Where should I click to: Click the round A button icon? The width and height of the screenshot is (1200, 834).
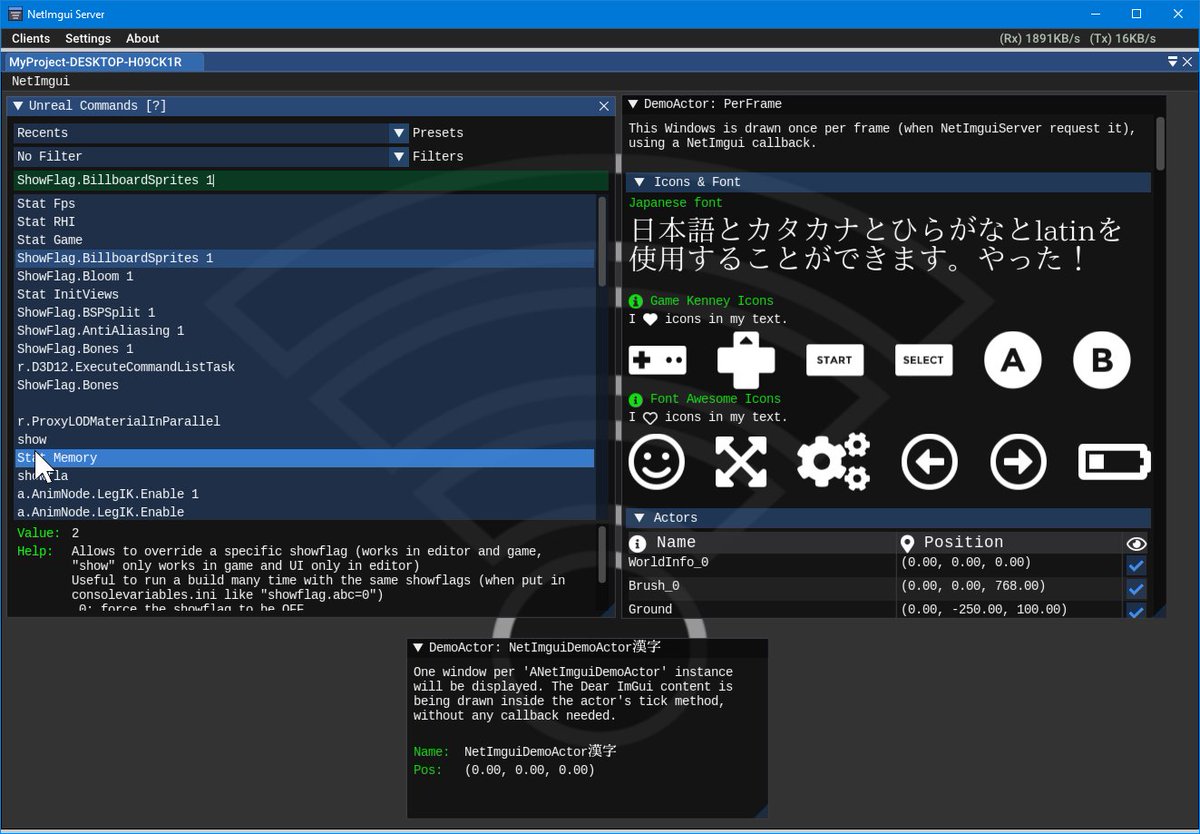click(1013, 360)
